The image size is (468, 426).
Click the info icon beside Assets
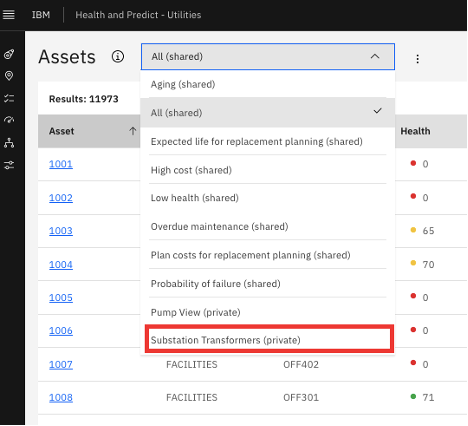point(118,56)
